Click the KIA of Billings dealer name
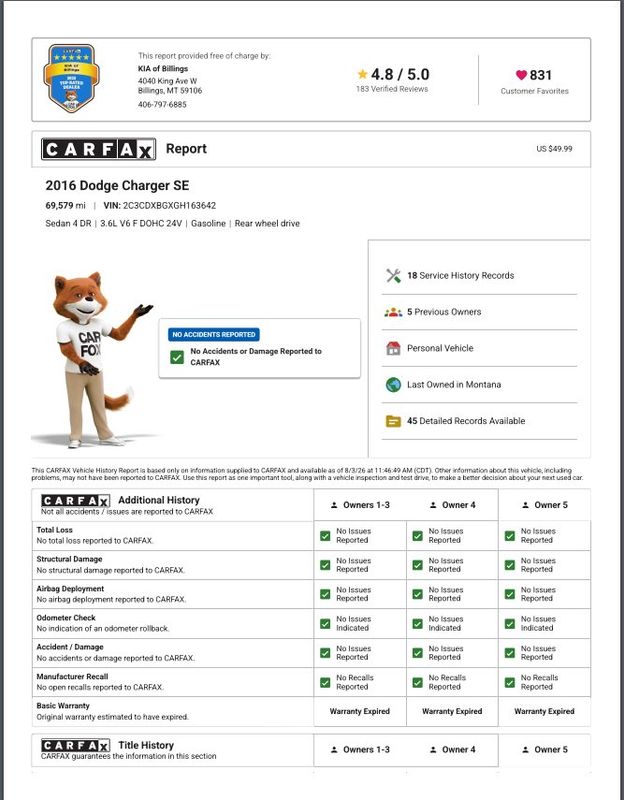Screen dimensions: 624x800 point(163,68)
